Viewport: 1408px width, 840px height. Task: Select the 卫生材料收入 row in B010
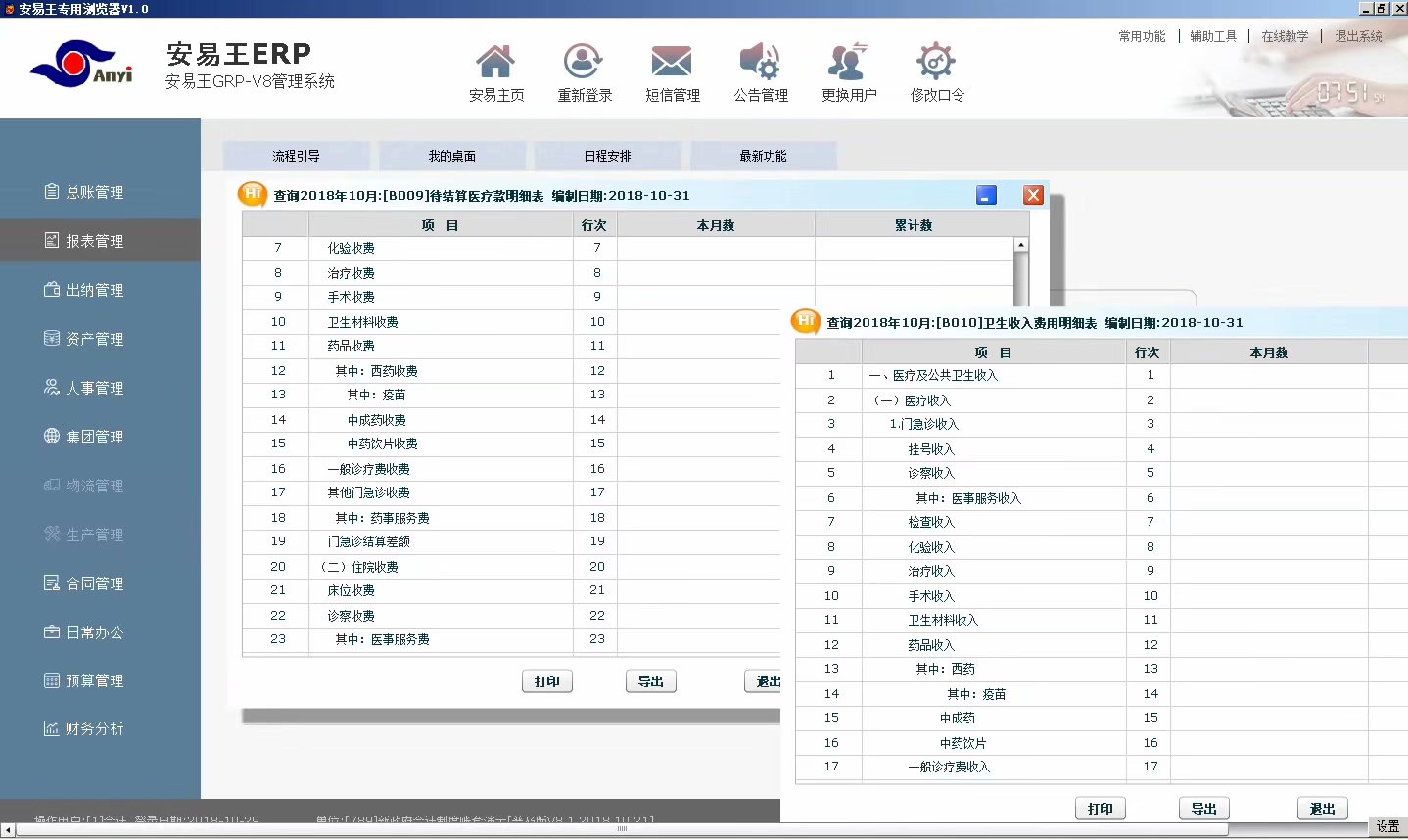(1102, 621)
